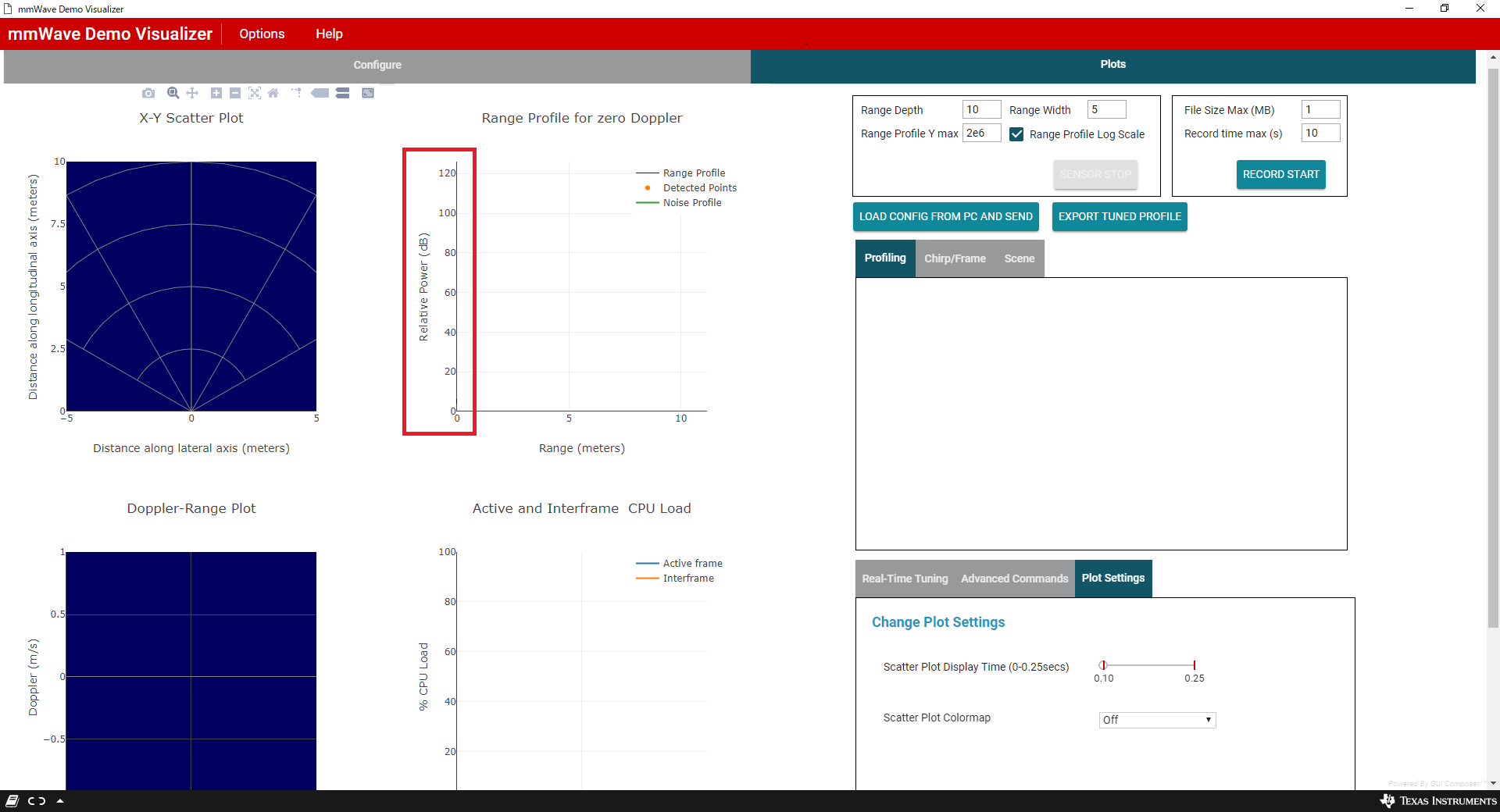Click the Record time max (s) field
The image size is (1500, 812).
[x=1321, y=133]
